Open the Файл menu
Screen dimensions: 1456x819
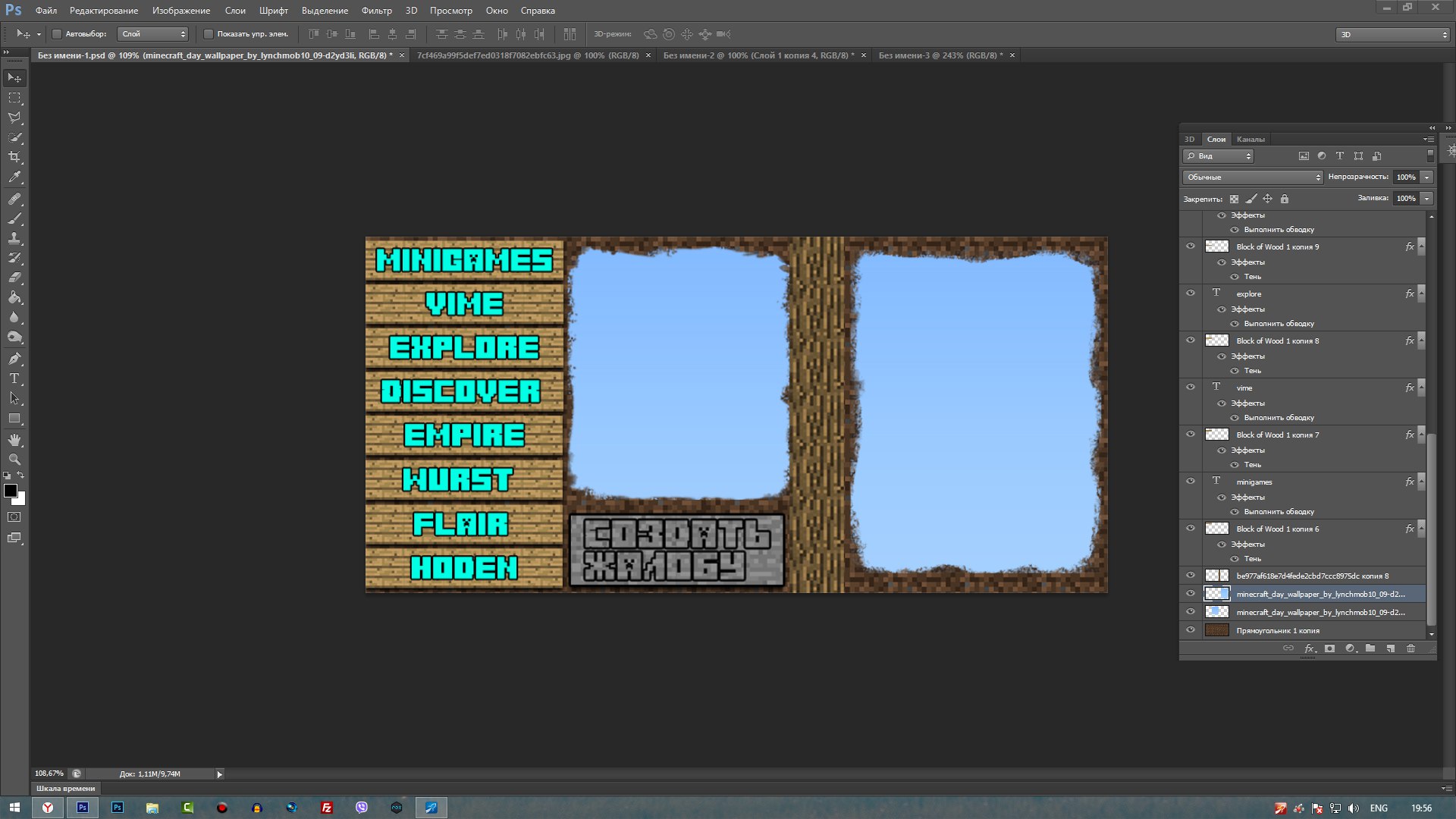coord(46,11)
